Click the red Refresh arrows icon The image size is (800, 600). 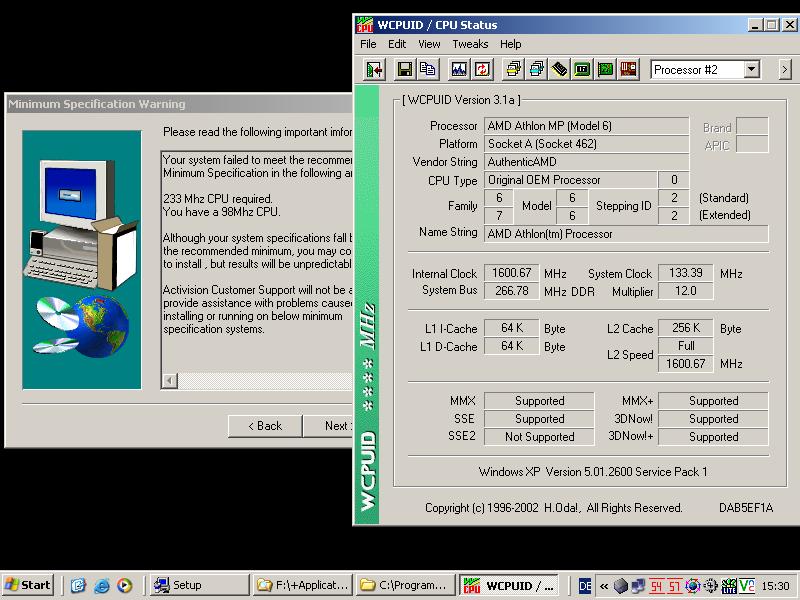pyautogui.click(x=482, y=69)
